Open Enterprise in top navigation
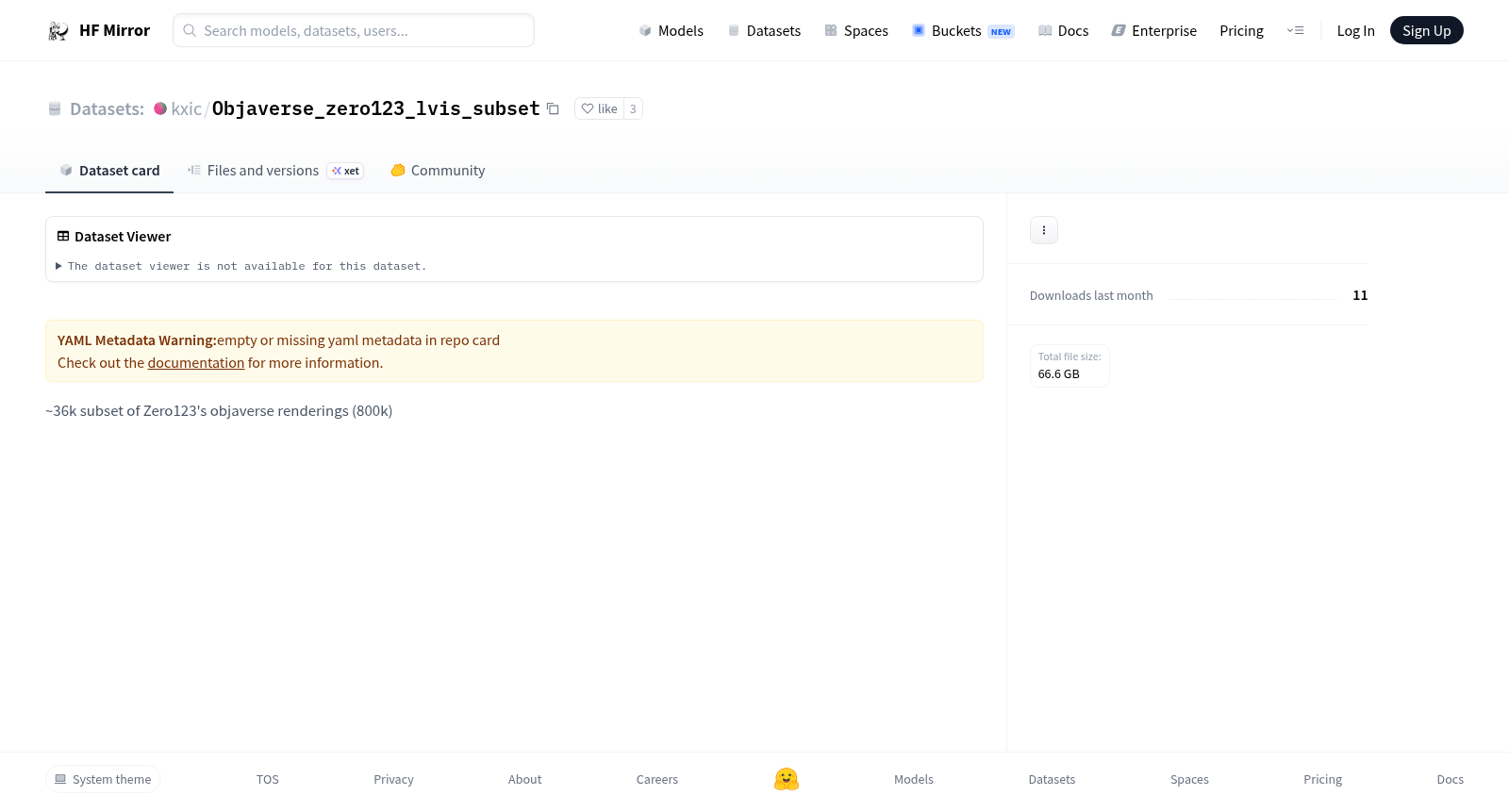Viewport: 1509px width, 812px height. click(1154, 31)
